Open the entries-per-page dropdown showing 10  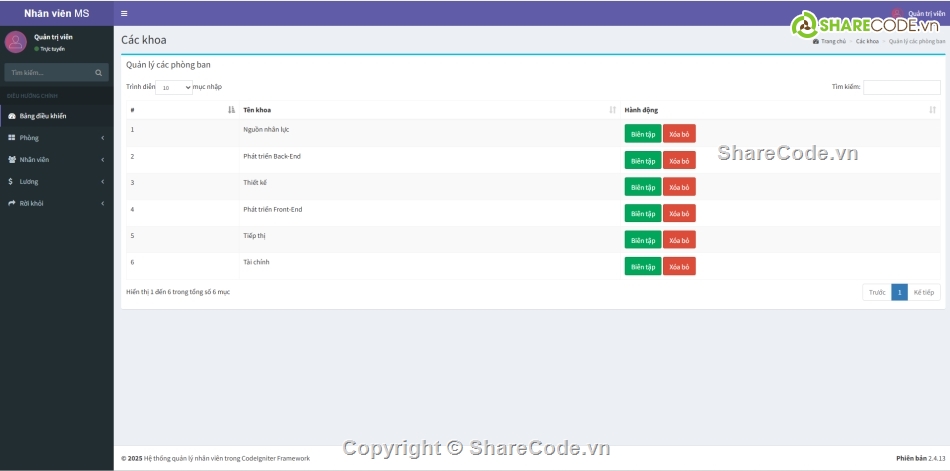[x=174, y=87]
